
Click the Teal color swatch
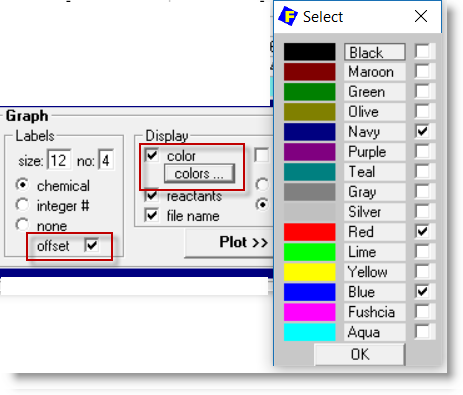click(x=309, y=172)
